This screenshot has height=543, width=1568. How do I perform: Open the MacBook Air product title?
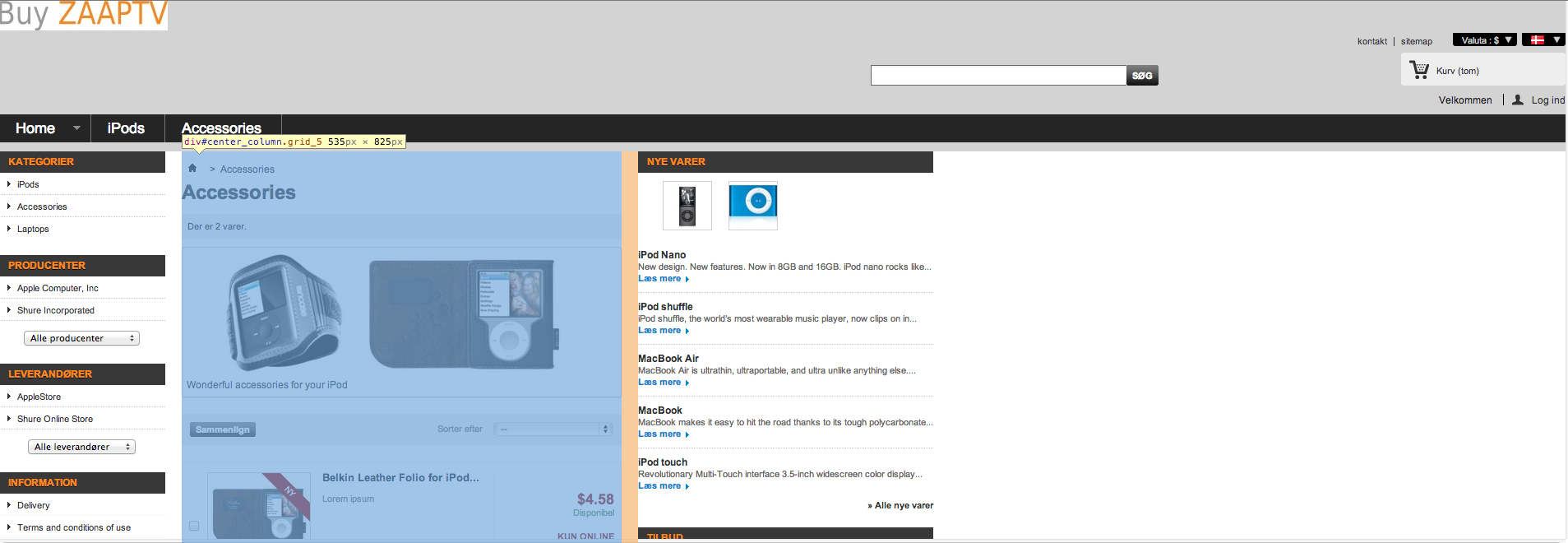coord(668,359)
